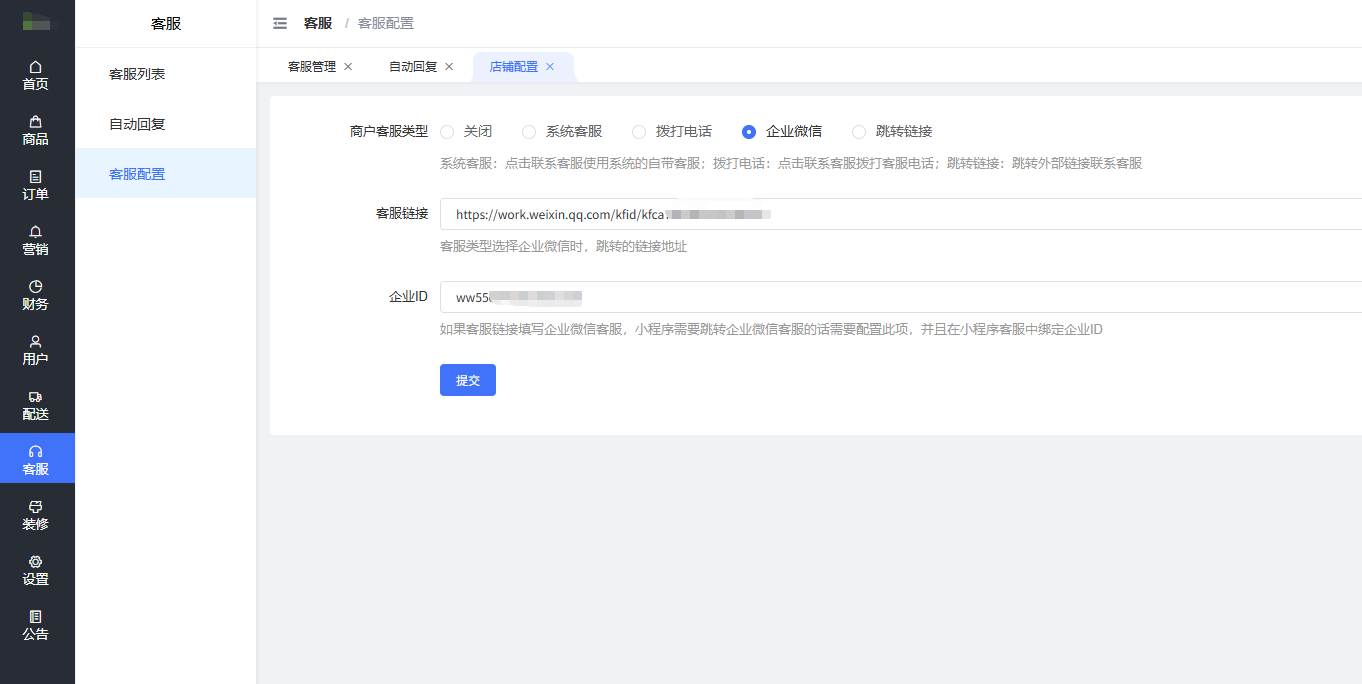Screen dimensions: 1362x684
Task: Click the 提交 submit button
Action: (467, 380)
